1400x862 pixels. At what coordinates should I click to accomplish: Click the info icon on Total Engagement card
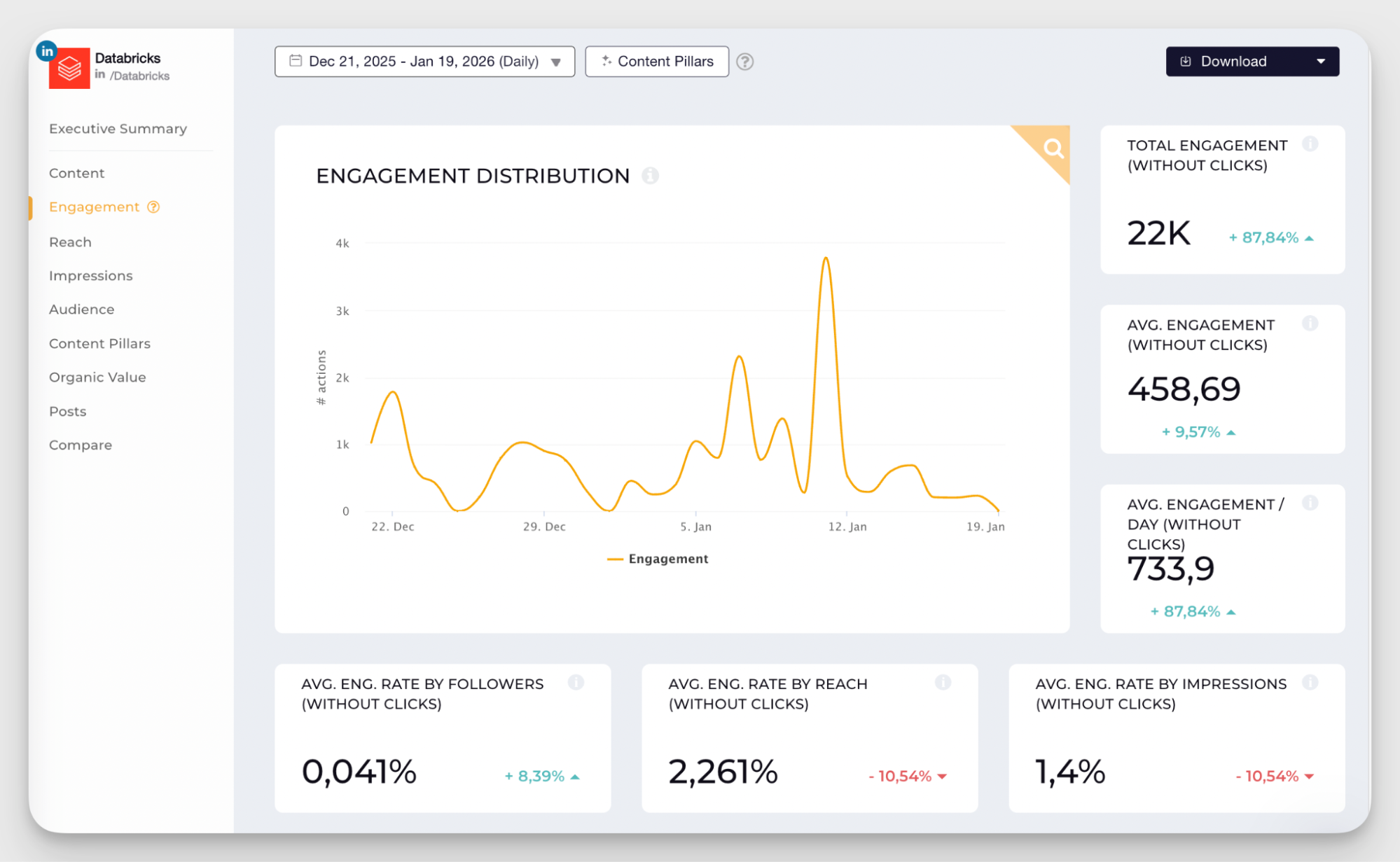1311,144
